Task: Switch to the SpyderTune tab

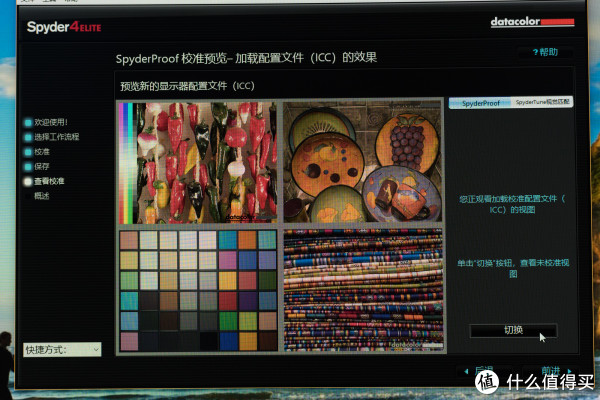Action: (x=543, y=103)
